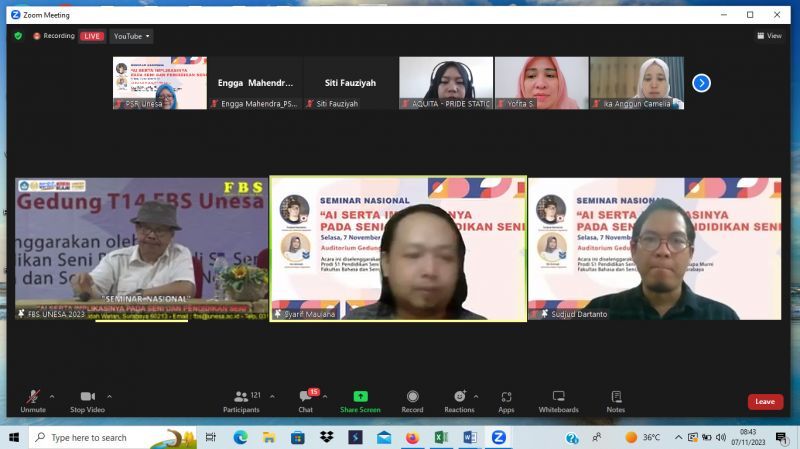Click the red Leave button
800x449 pixels.
coord(765,401)
